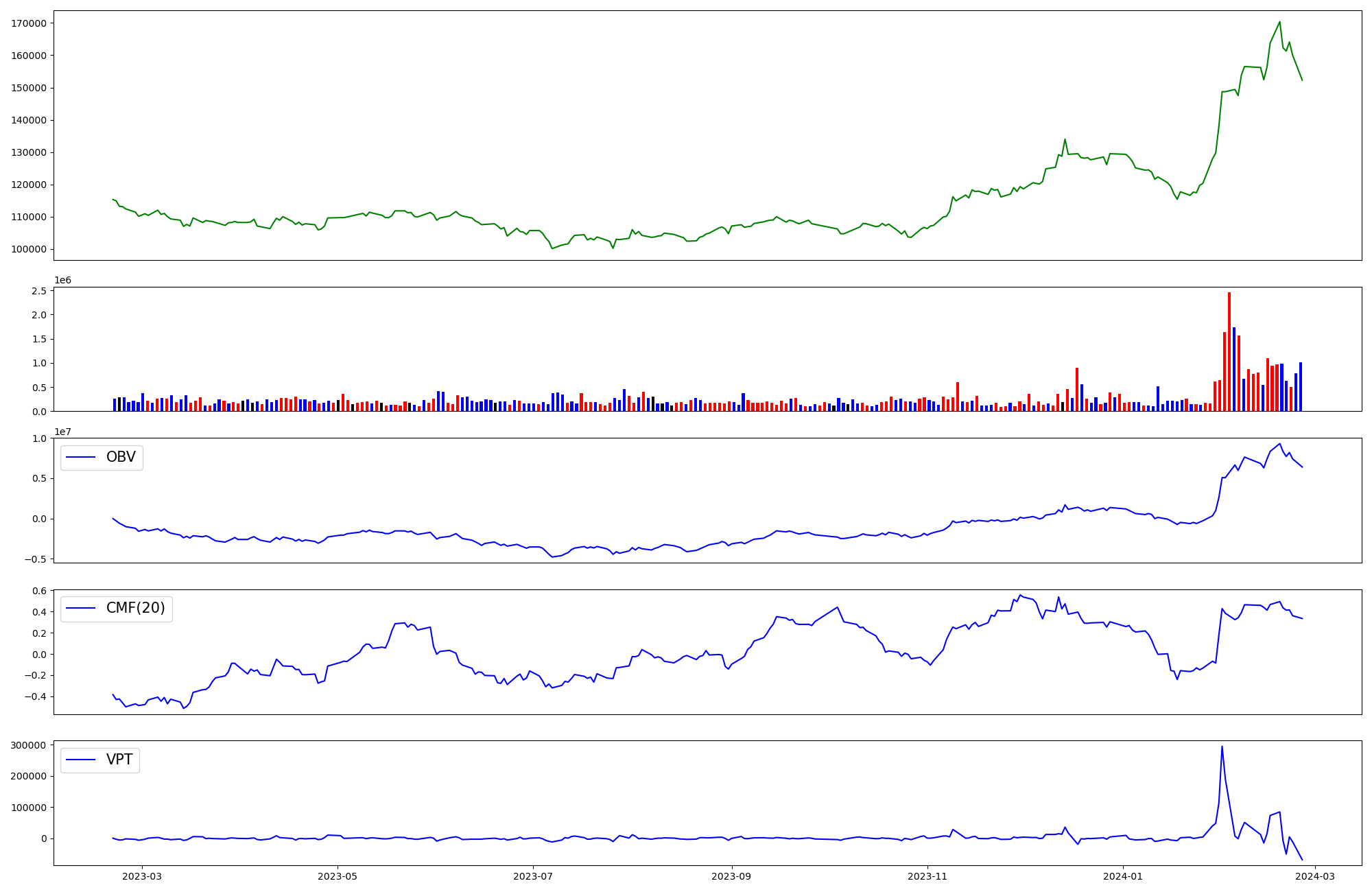Click the 2023-09 x-axis date label
The image size is (1372, 892).
732,876
